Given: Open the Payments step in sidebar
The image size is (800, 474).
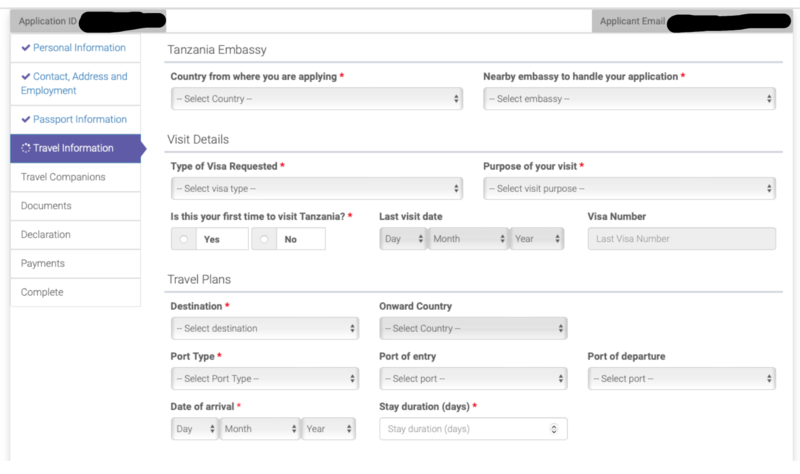Looking at the screenshot, I should pos(43,264).
